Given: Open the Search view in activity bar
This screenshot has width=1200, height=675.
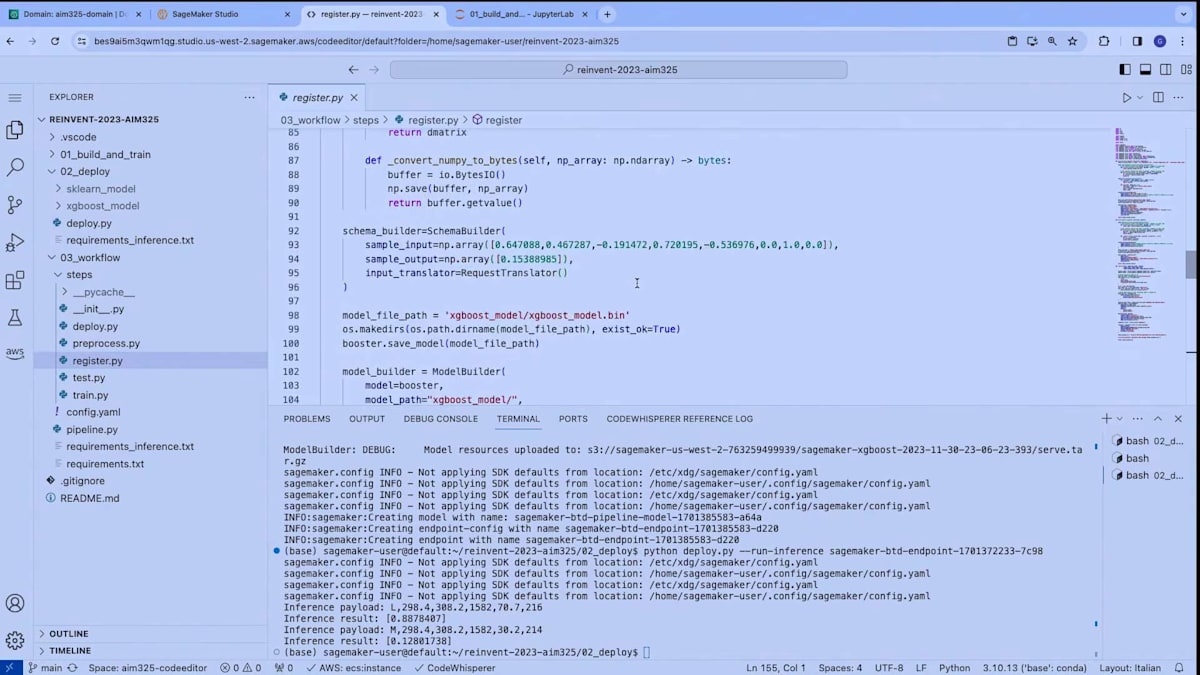Looking at the screenshot, I should click(x=15, y=167).
